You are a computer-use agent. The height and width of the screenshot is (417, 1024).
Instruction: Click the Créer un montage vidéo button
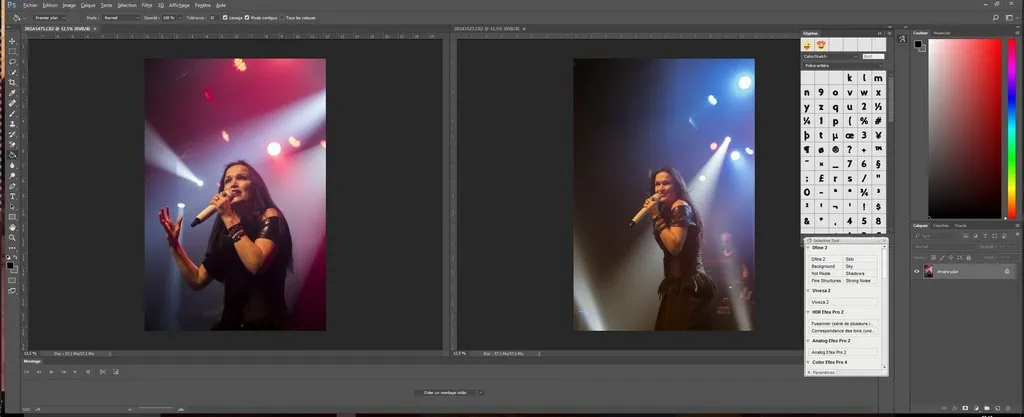447,392
